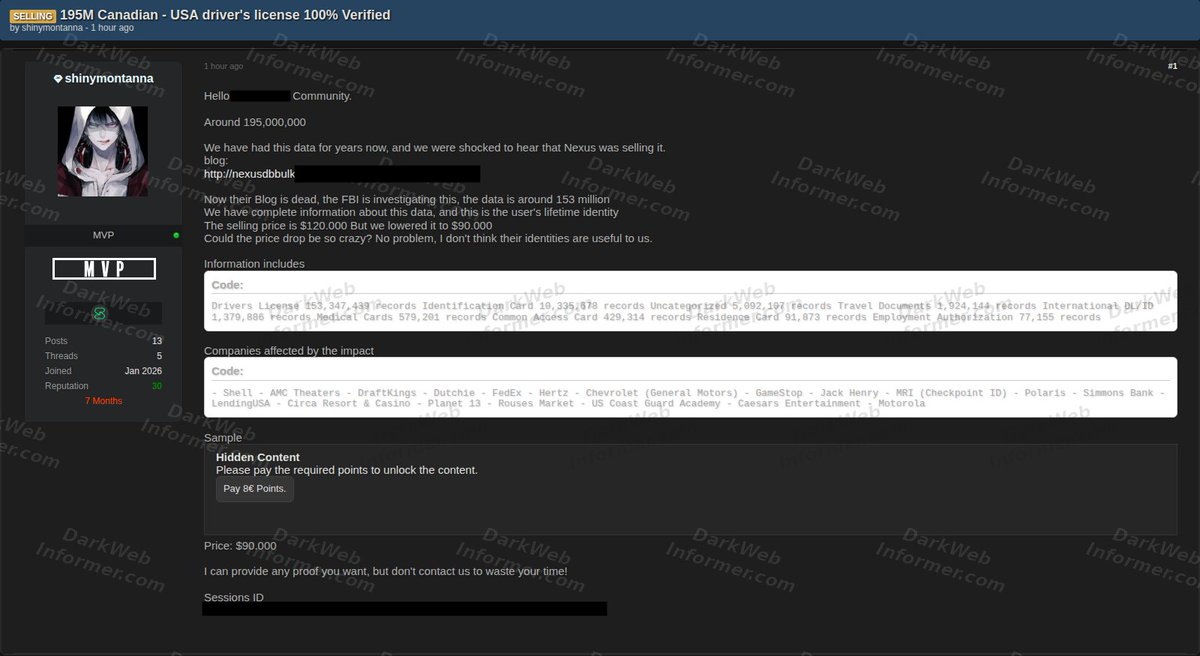Image resolution: width=1200 pixels, height=656 pixels.
Task: Click the Pay 8€ Points button
Action: (x=255, y=489)
